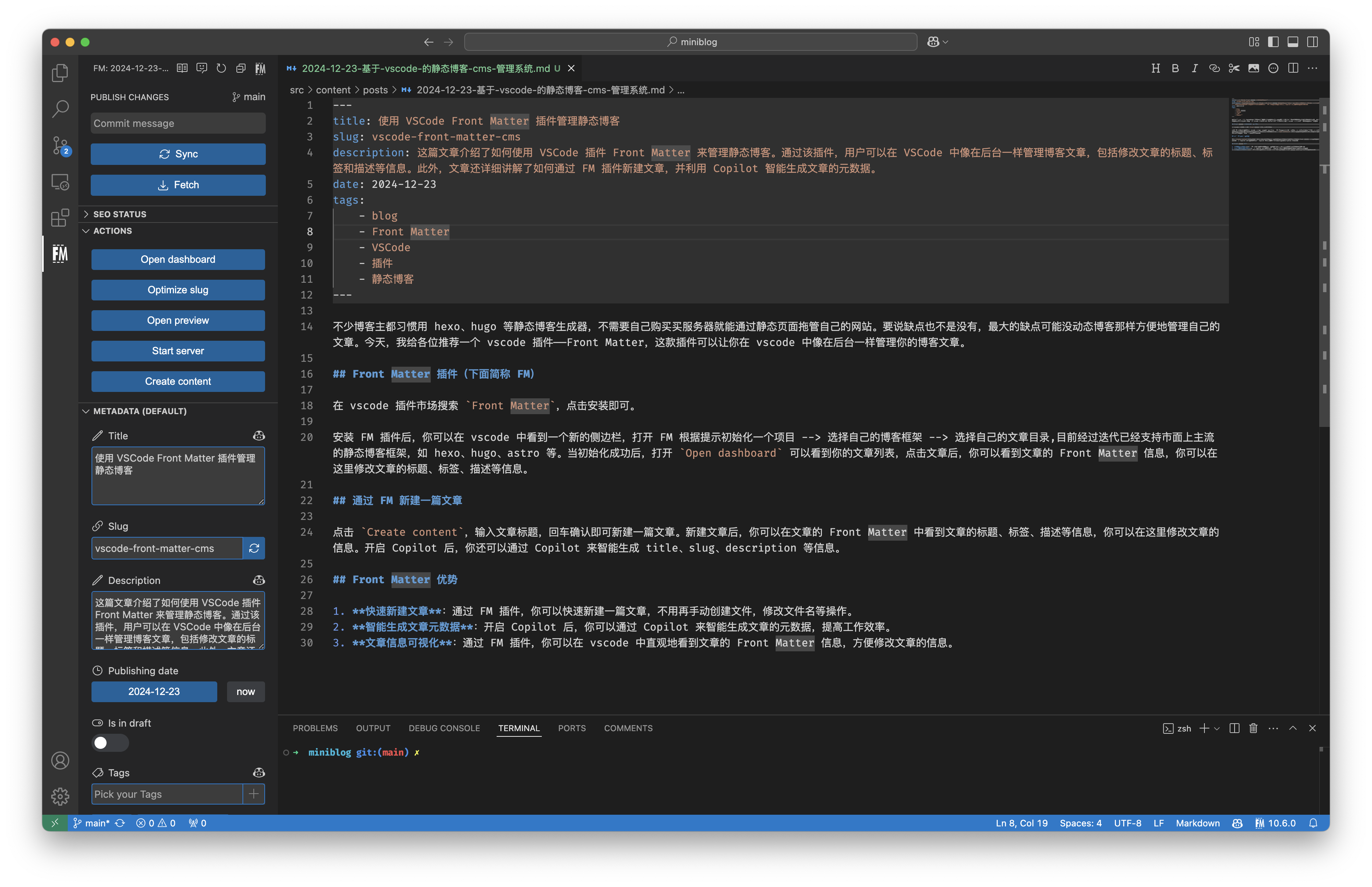Click the Open dashboard button

tap(178, 259)
